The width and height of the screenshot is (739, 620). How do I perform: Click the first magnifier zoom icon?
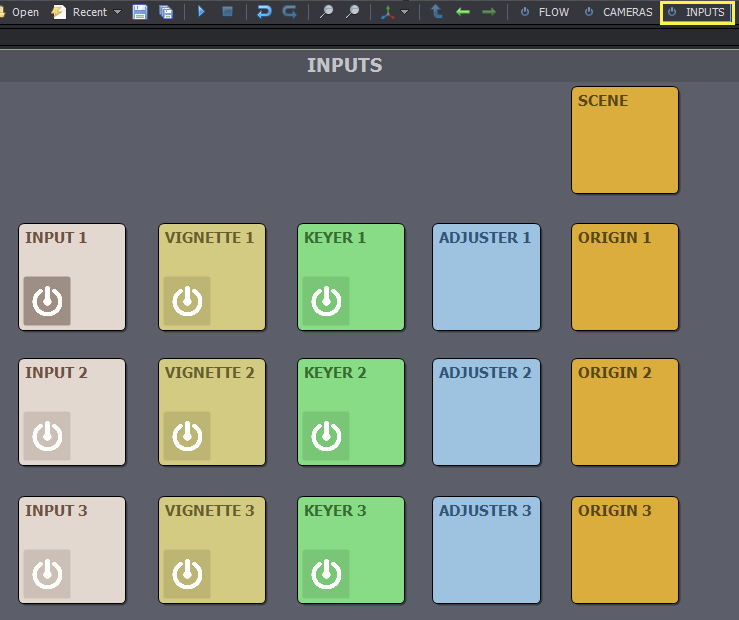coord(326,12)
